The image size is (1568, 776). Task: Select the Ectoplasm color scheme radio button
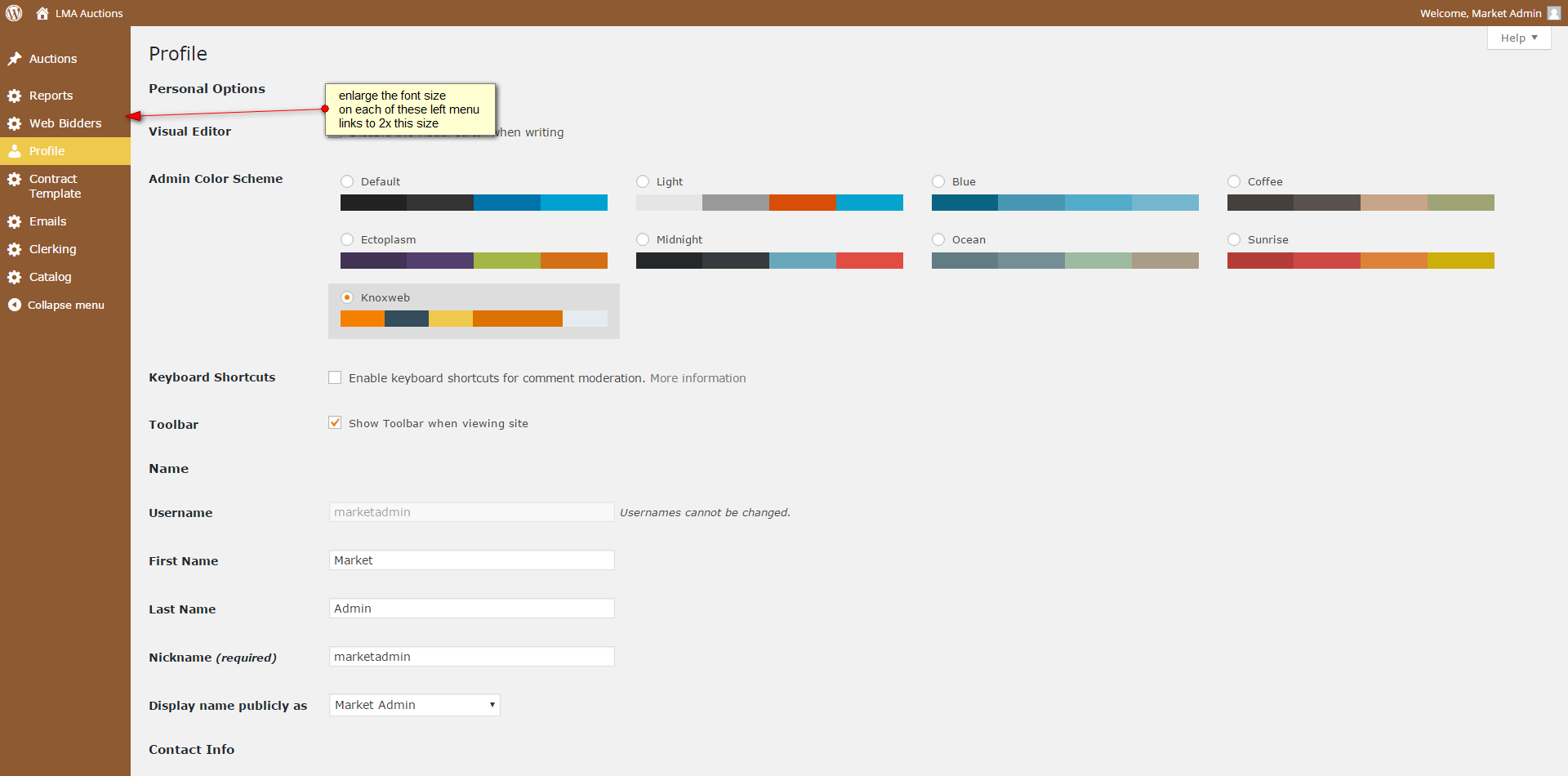click(347, 239)
